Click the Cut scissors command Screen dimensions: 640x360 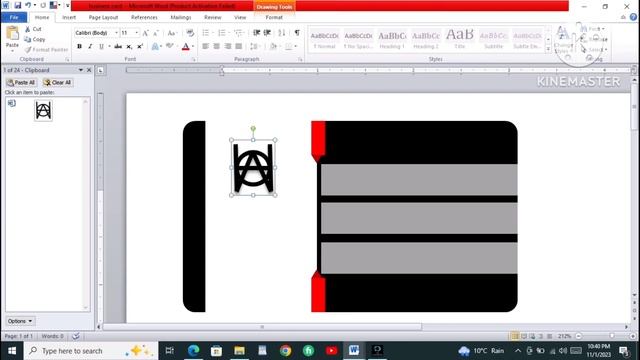(33, 29)
